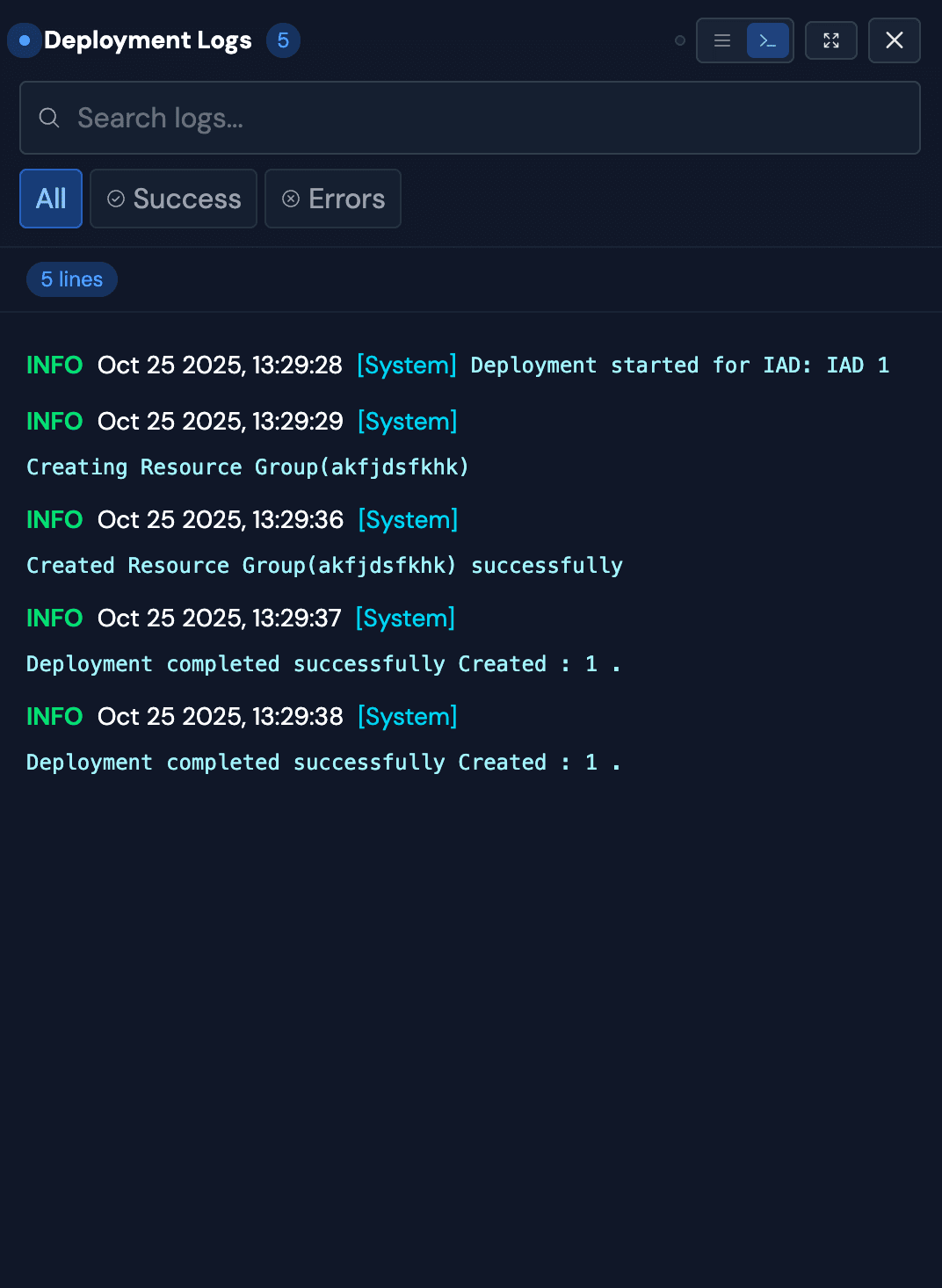Toggle the Success log filter
The width and height of the screenshot is (942, 1288).
pyautogui.click(x=173, y=199)
